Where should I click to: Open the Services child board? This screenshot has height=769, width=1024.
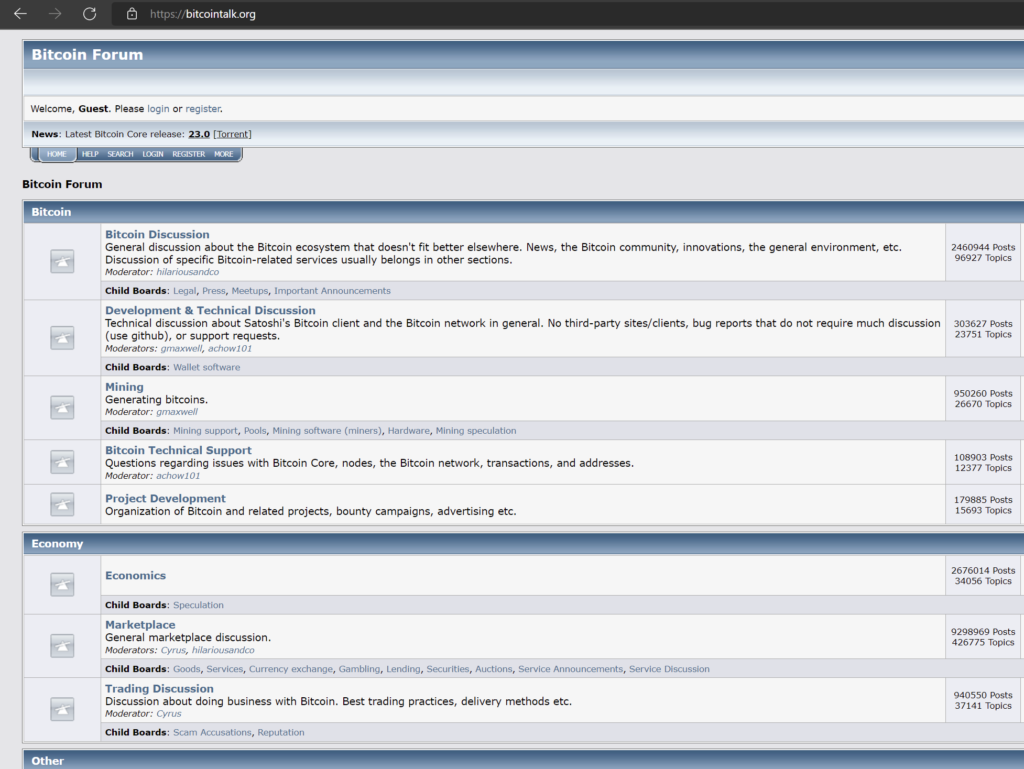225,669
